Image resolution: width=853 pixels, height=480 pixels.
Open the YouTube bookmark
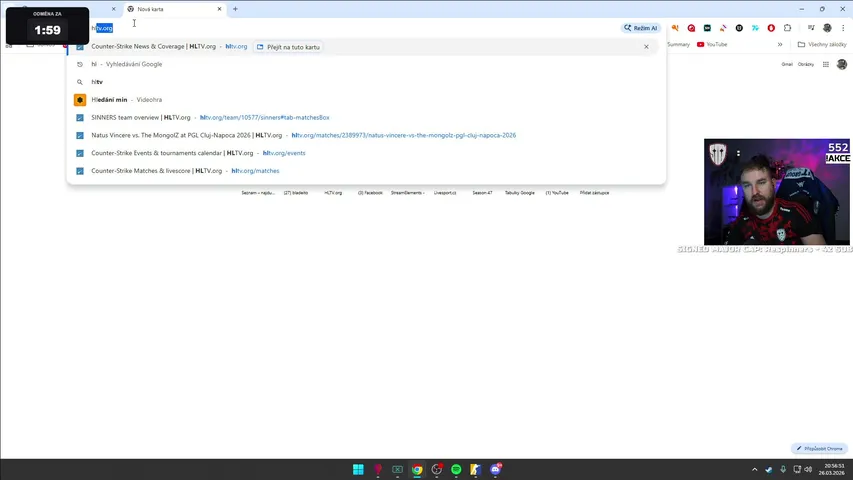(x=712, y=45)
